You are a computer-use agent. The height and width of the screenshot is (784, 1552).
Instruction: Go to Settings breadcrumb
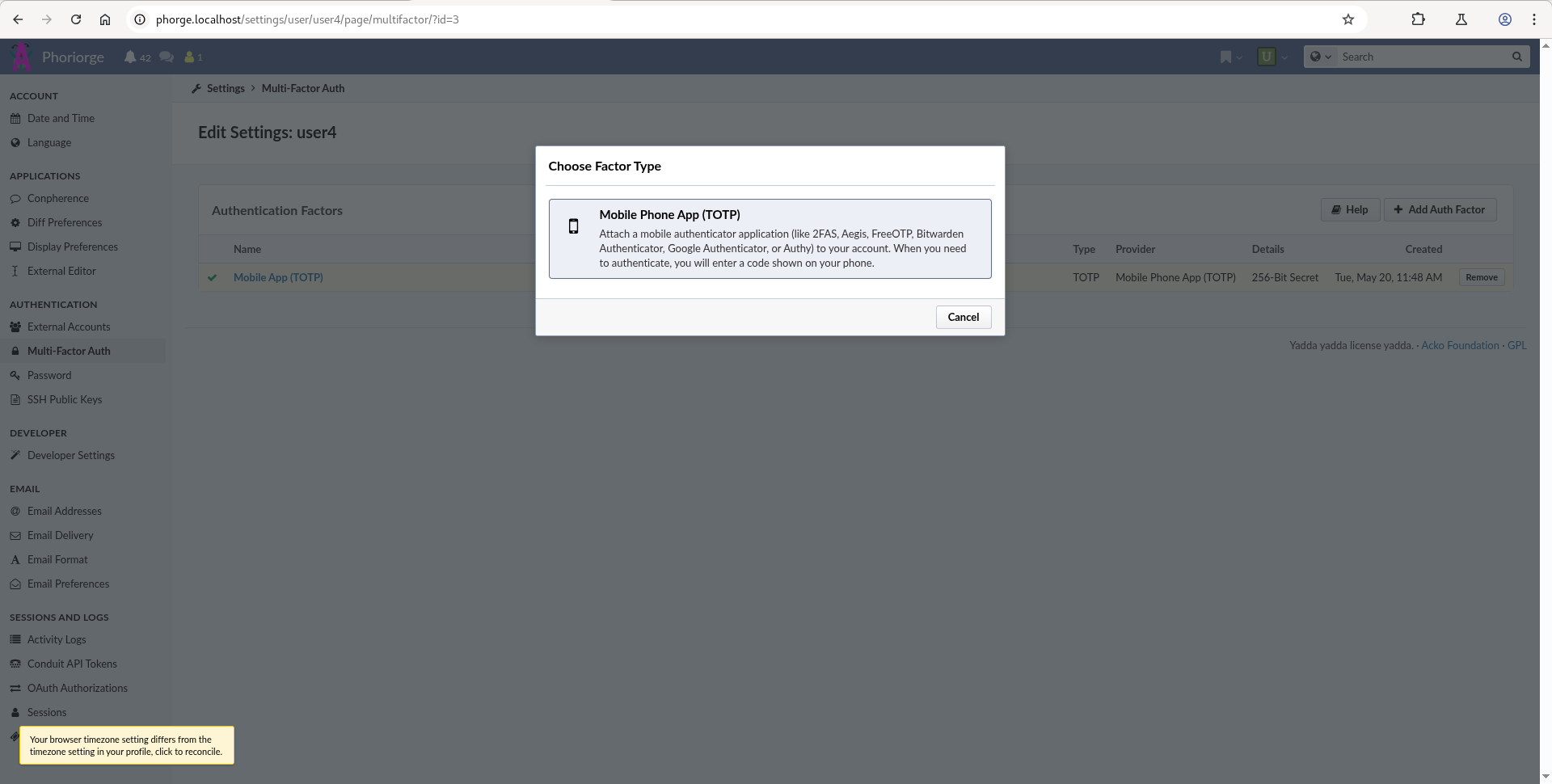[226, 88]
